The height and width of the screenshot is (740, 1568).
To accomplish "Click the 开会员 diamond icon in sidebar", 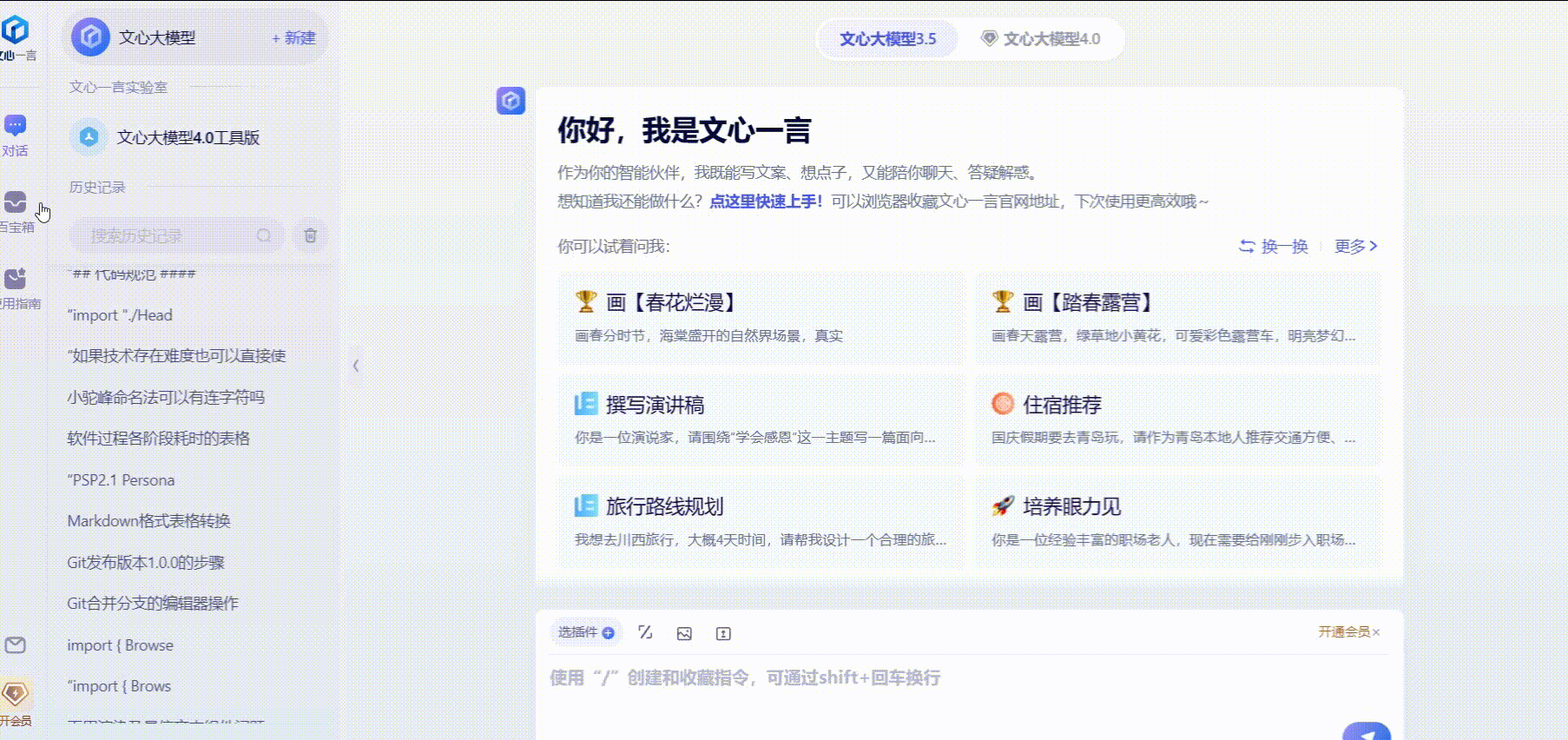I will [15, 702].
